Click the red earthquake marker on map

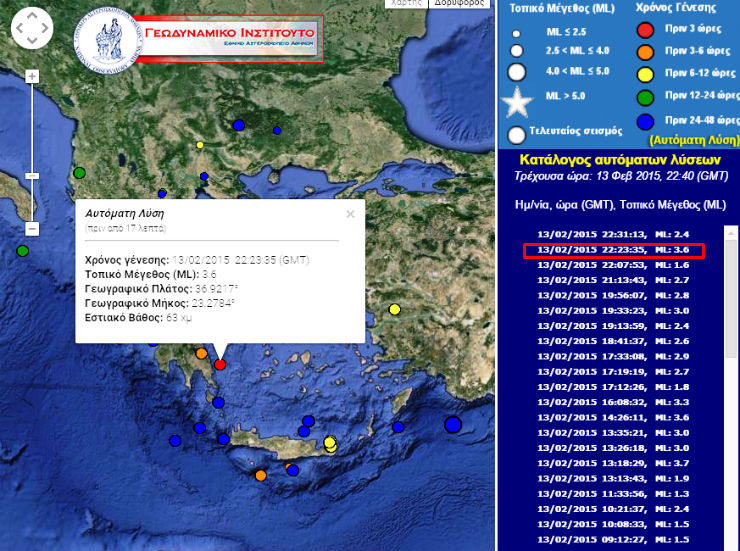(x=220, y=364)
